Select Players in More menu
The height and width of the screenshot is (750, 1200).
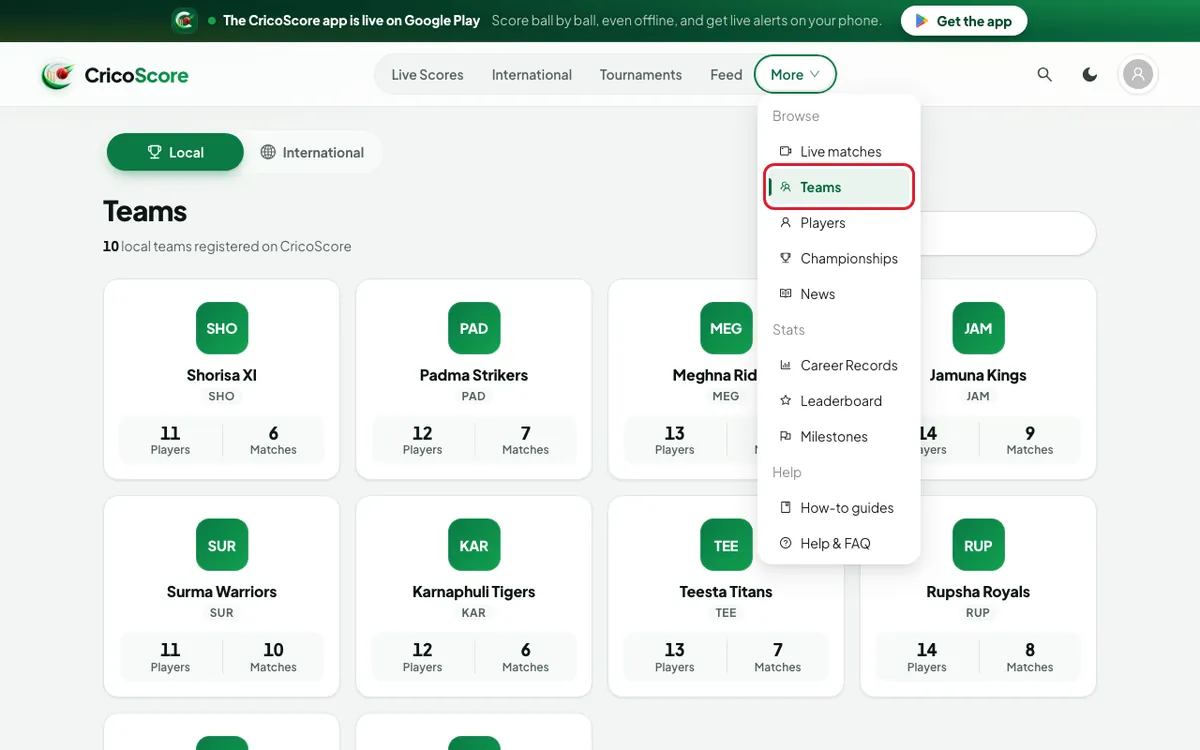[x=839, y=223]
